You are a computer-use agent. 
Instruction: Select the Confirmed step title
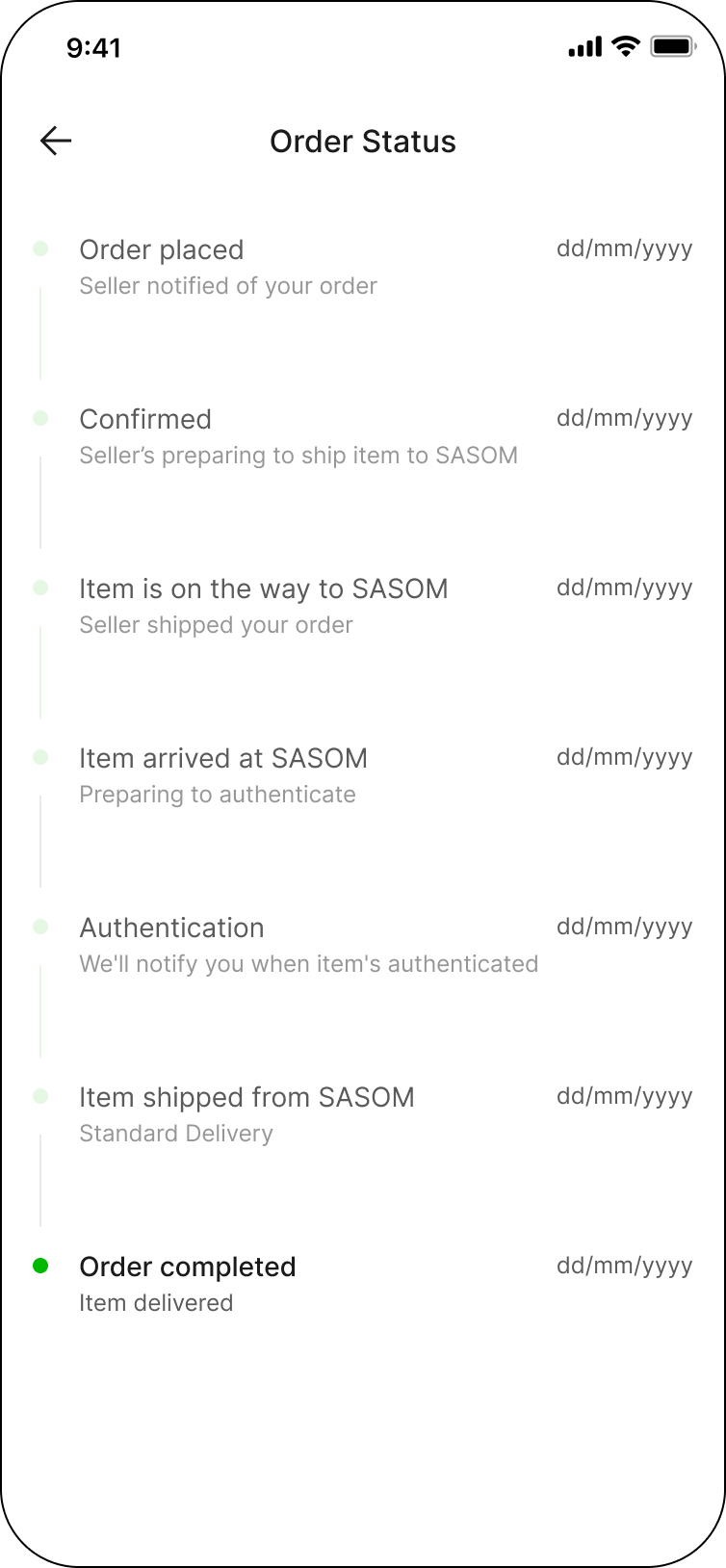[145, 419]
